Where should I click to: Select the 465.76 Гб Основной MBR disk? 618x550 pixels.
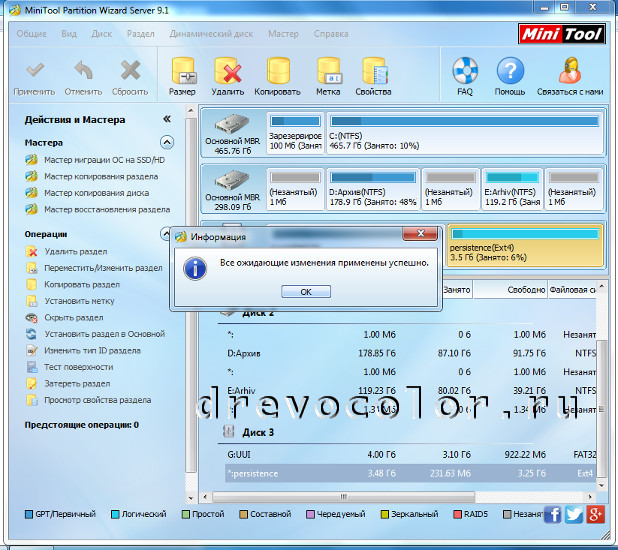(x=233, y=133)
